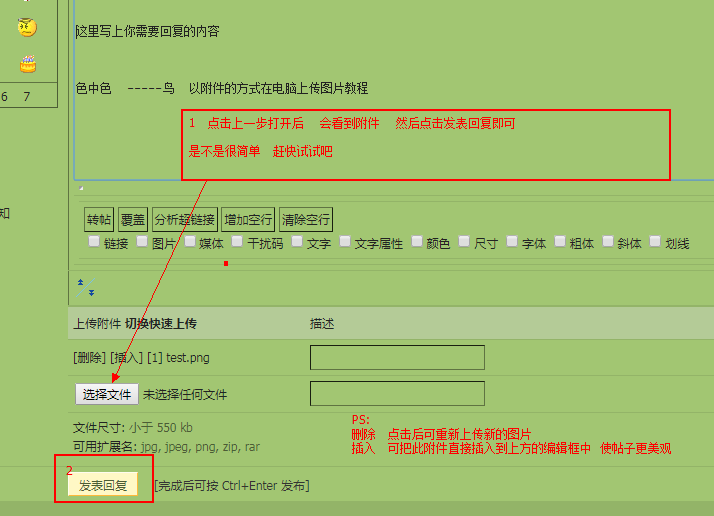714x516 pixels.
Task: Click the 覆盖 button
Action: coord(133,220)
